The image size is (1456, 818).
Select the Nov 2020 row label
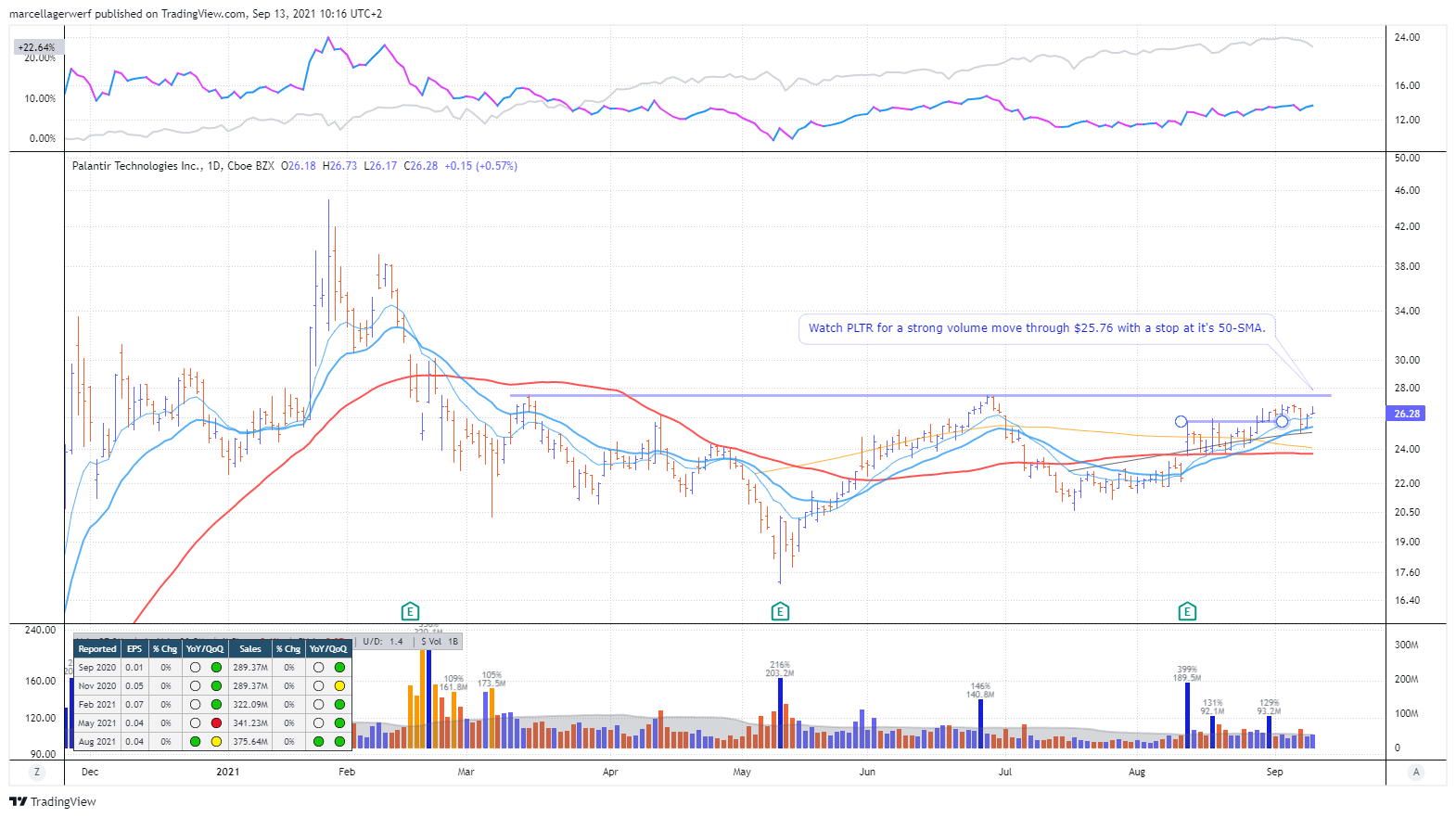tap(97, 686)
